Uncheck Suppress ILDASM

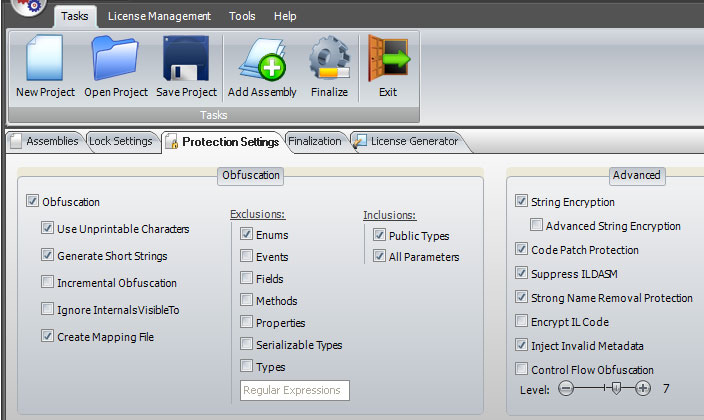[x=521, y=272]
